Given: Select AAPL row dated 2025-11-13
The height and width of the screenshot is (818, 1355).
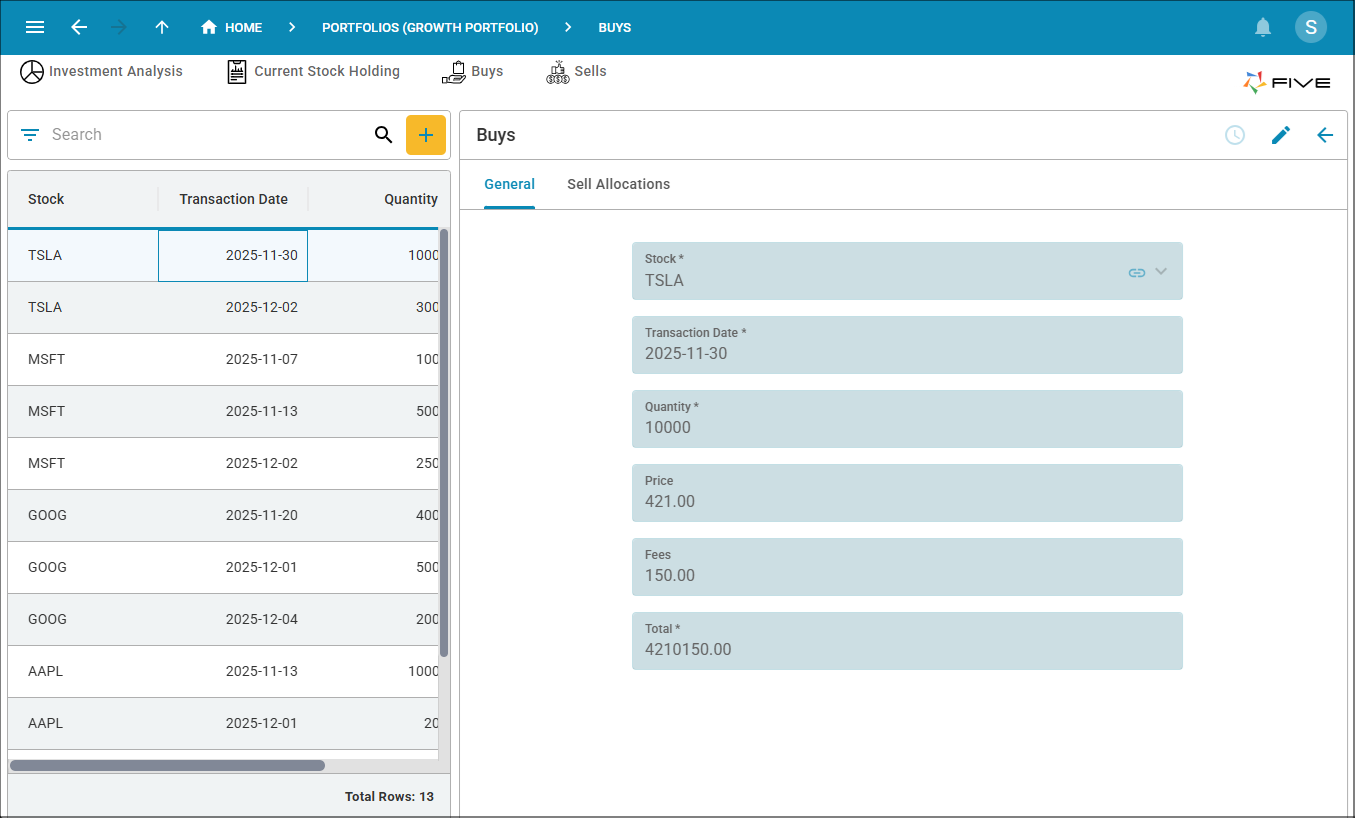Looking at the screenshot, I should [223, 671].
